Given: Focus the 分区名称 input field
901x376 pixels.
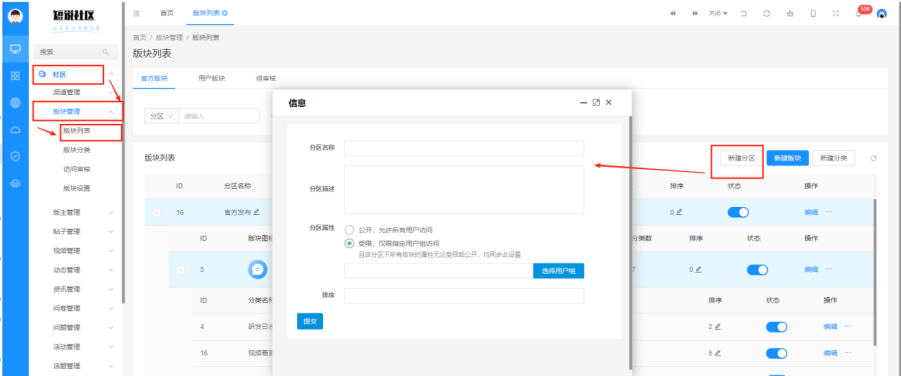Looking at the screenshot, I should [464, 148].
